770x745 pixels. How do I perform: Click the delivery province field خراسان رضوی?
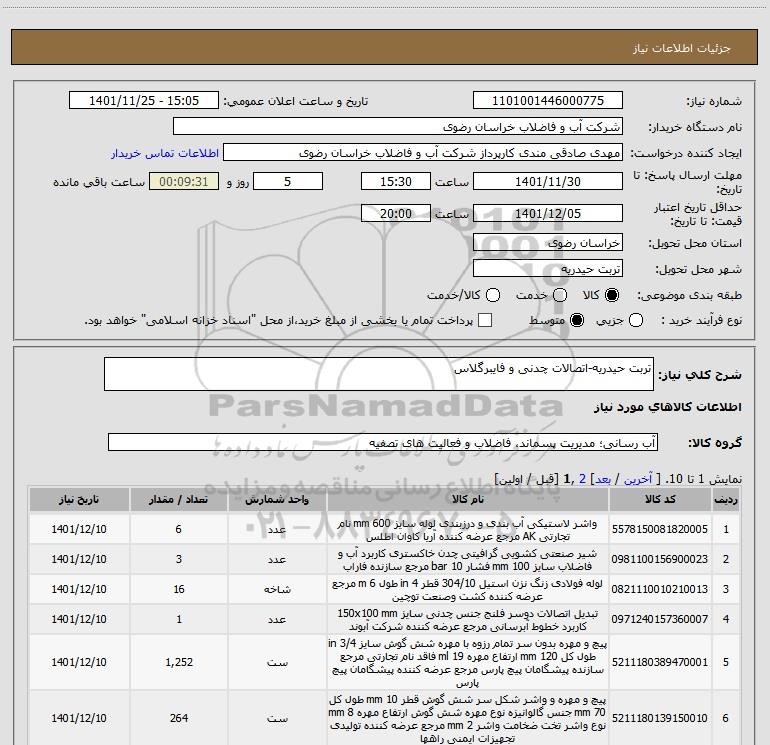(x=548, y=243)
